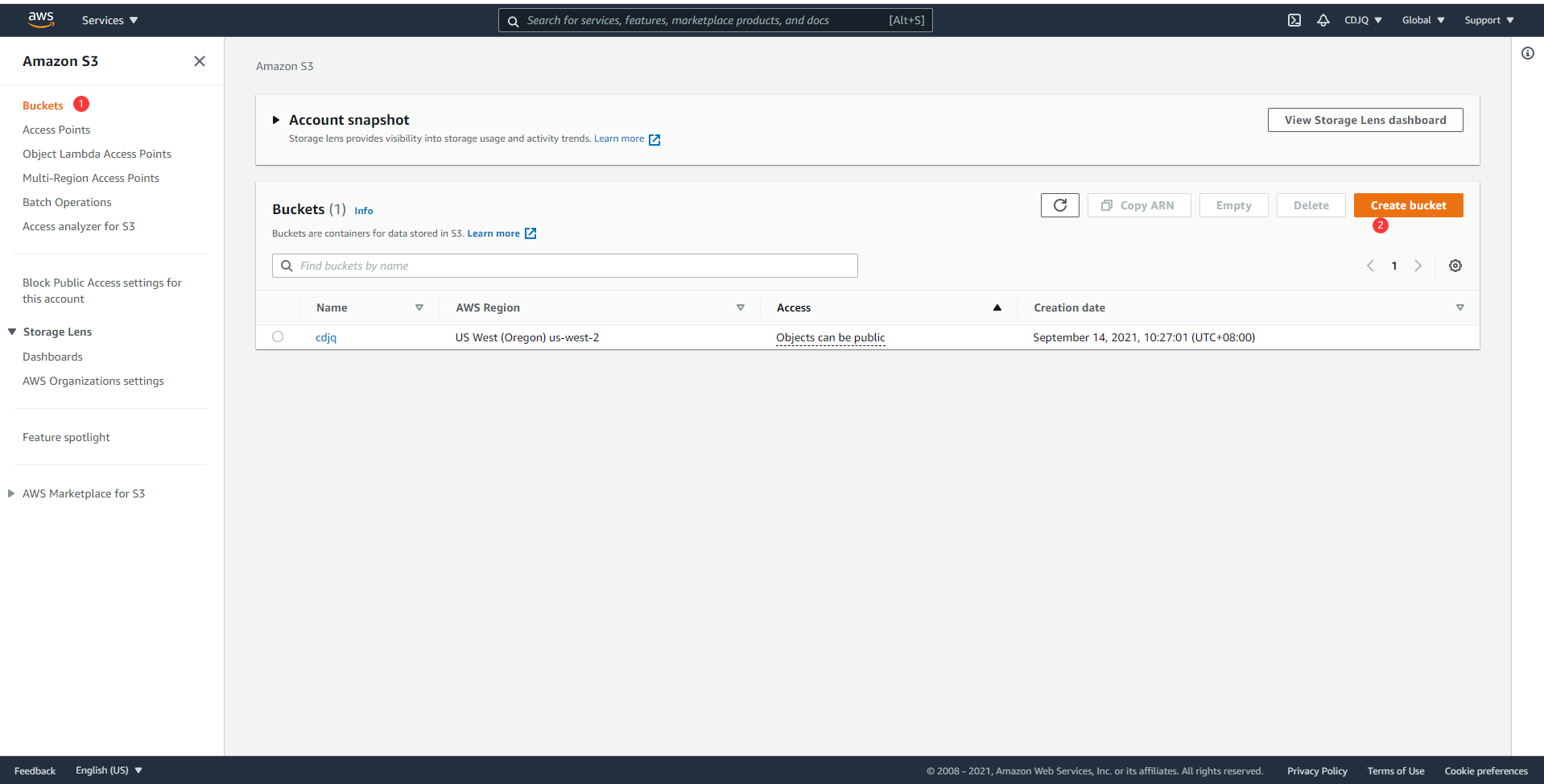The image size is (1544, 784).
Task: Click the Delete bucket button
Action: coord(1311,205)
